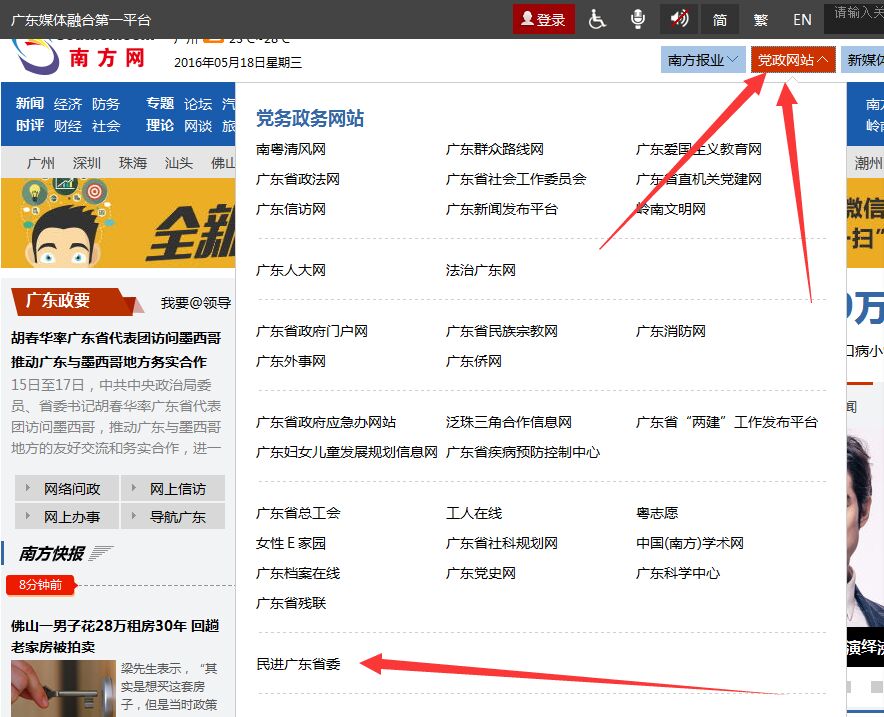Open the 广东省政府应急办网站 link
The image size is (884, 717).
(x=326, y=422)
